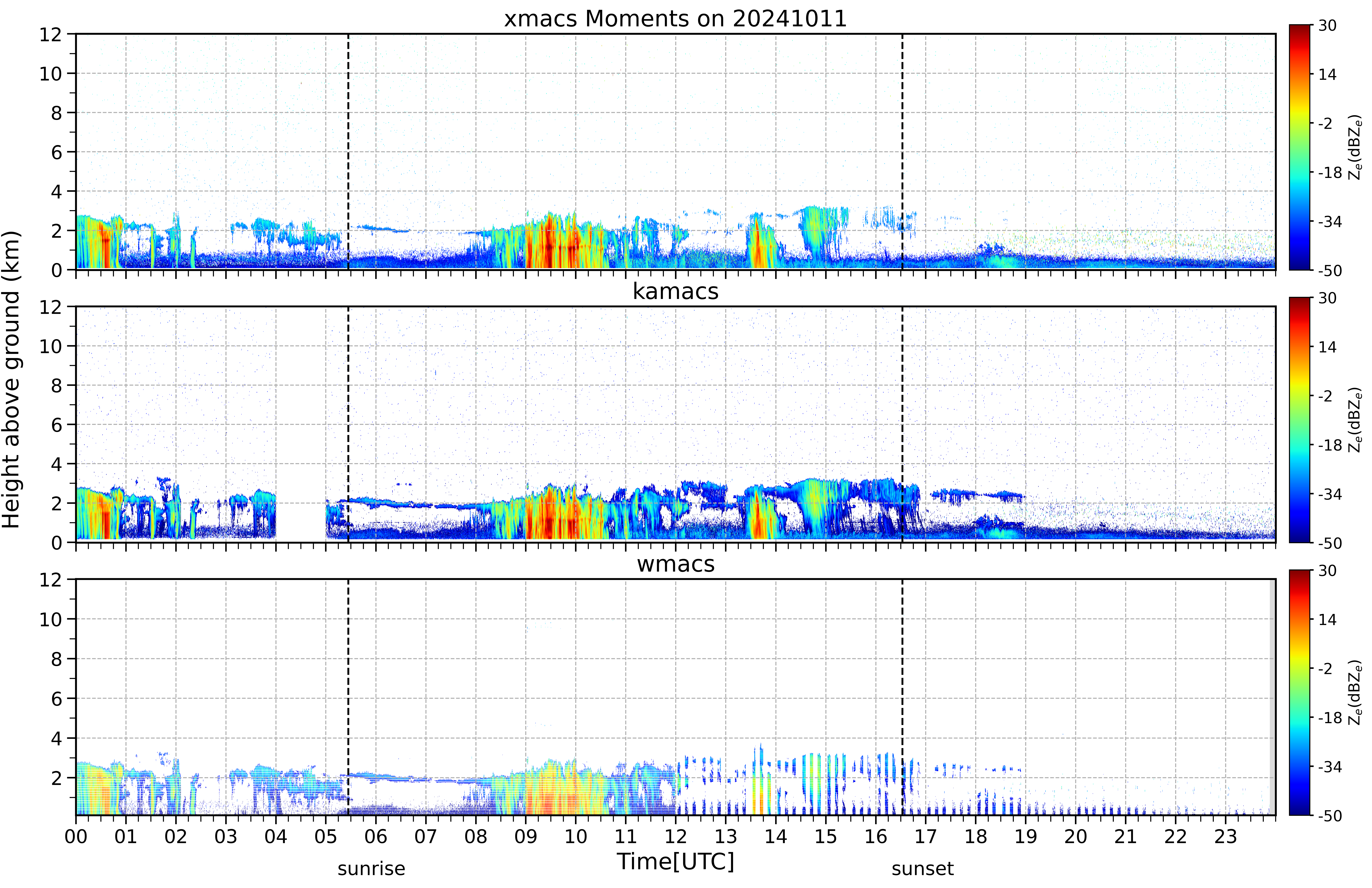Click the '-18' label on kamacs colorbar
Screen dimensions: 1372x888
(1331, 445)
